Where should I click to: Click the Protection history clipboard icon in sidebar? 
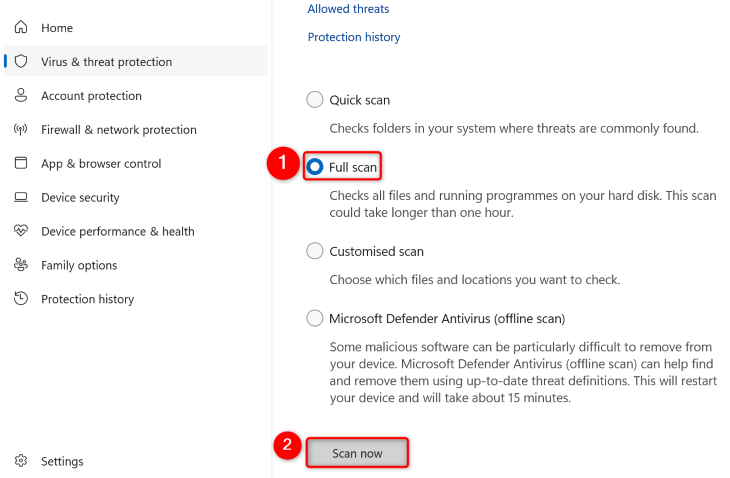pyautogui.click(x=20, y=300)
